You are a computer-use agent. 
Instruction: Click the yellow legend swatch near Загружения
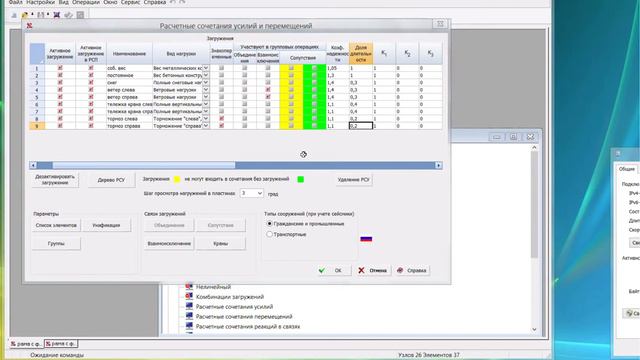(x=177, y=179)
